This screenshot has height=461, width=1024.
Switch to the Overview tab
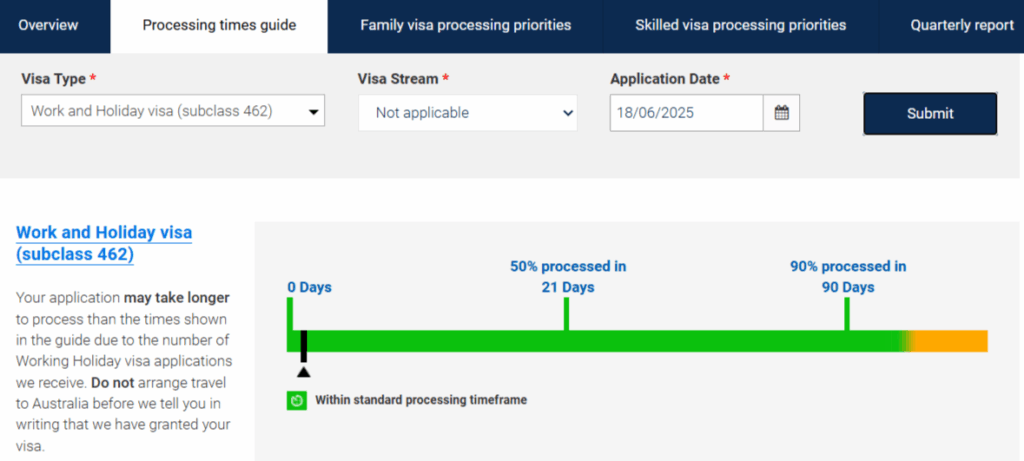click(x=48, y=25)
